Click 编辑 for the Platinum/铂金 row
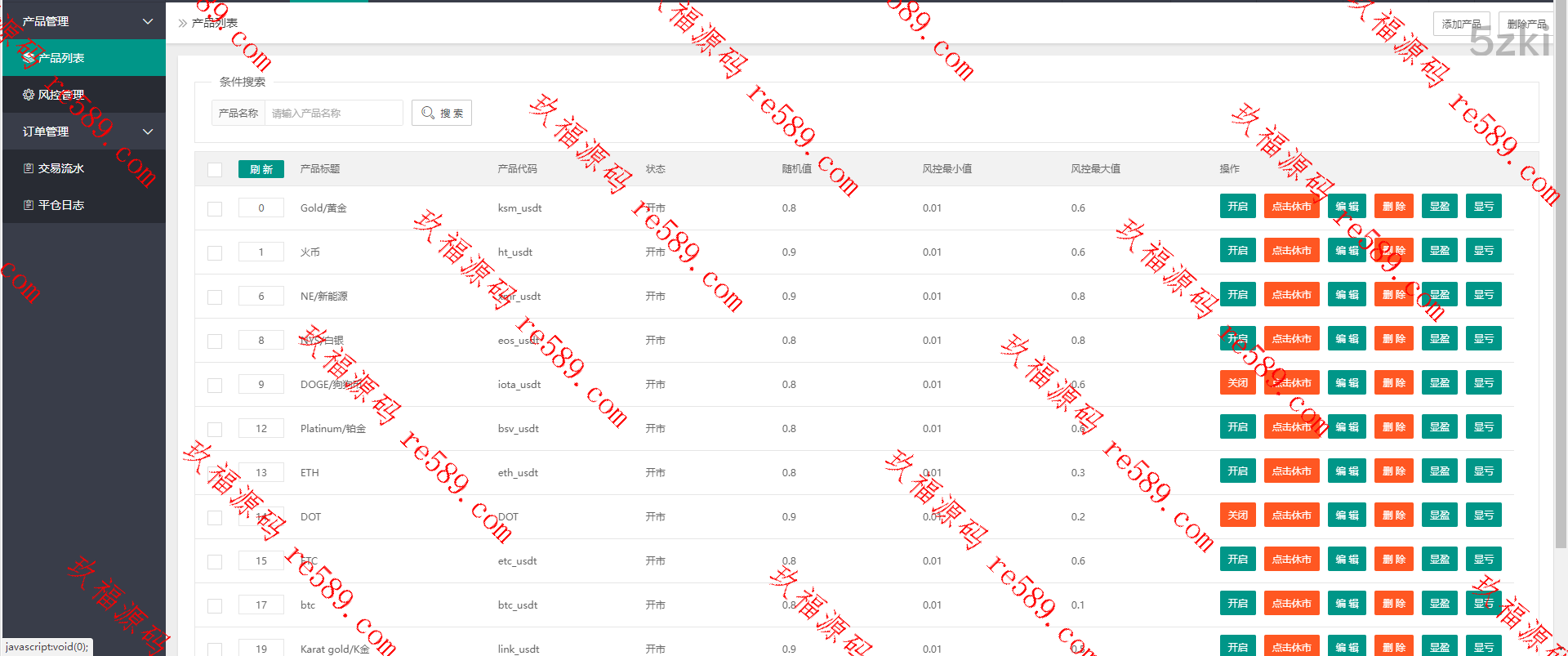 coord(1347,427)
